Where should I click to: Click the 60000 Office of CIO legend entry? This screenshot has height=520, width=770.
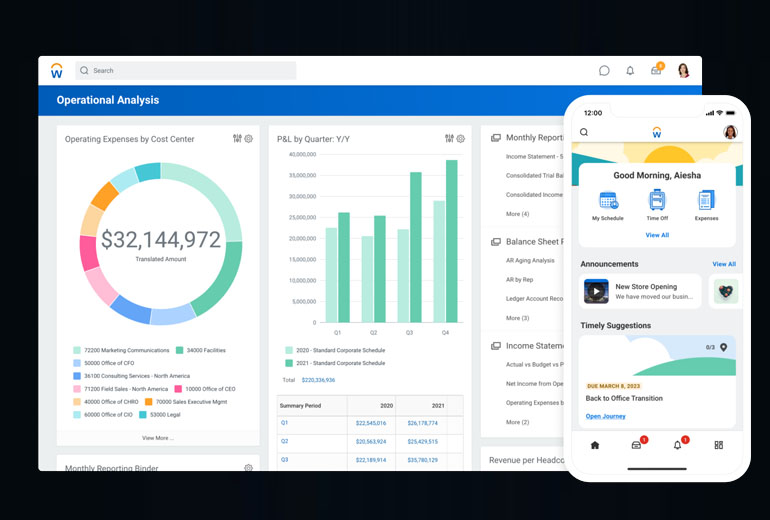(103, 415)
